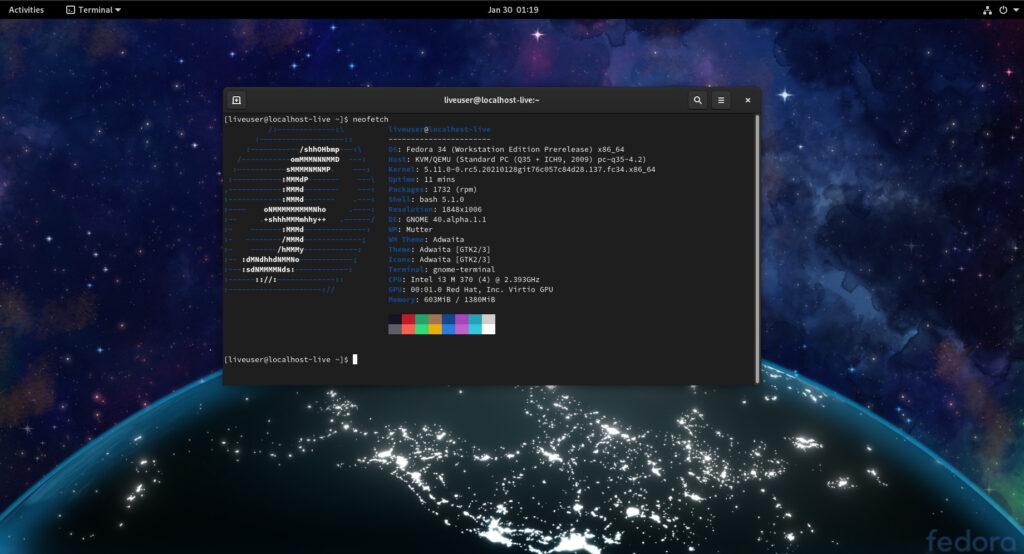Click the 'Red Hat, Inc. Virtio GPU' line
This screenshot has width=1024, height=554.
click(x=470, y=289)
